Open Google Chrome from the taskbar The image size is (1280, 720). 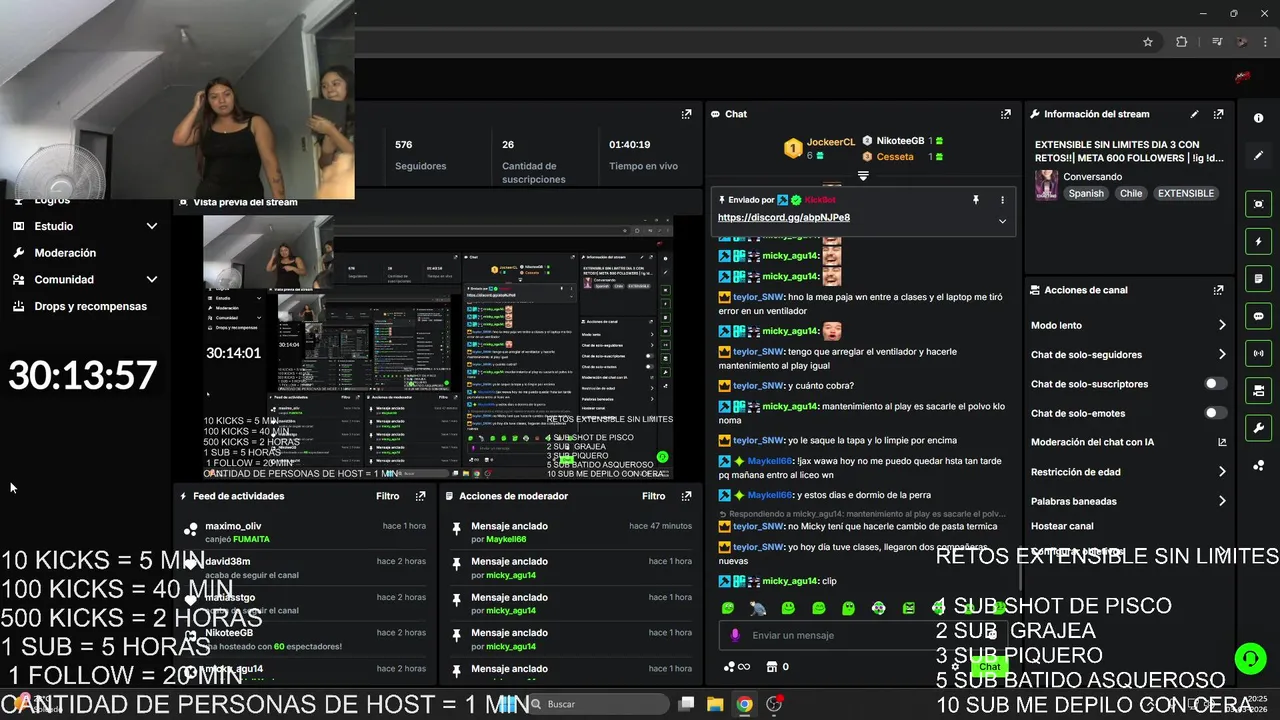tap(744, 704)
